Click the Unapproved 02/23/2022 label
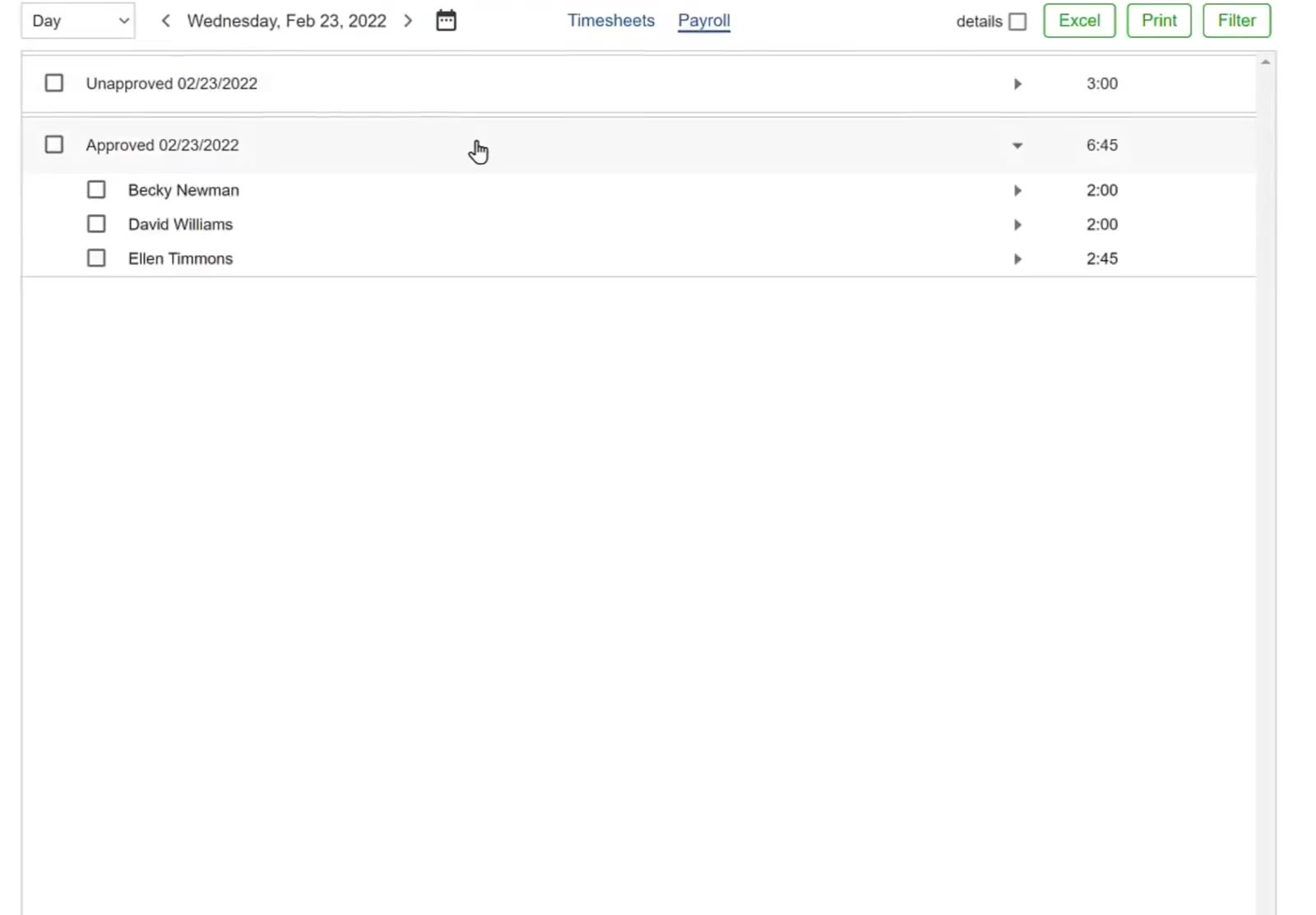This screenshot has height=915, width=1316. pyautogui.click(x=172, y=83)
